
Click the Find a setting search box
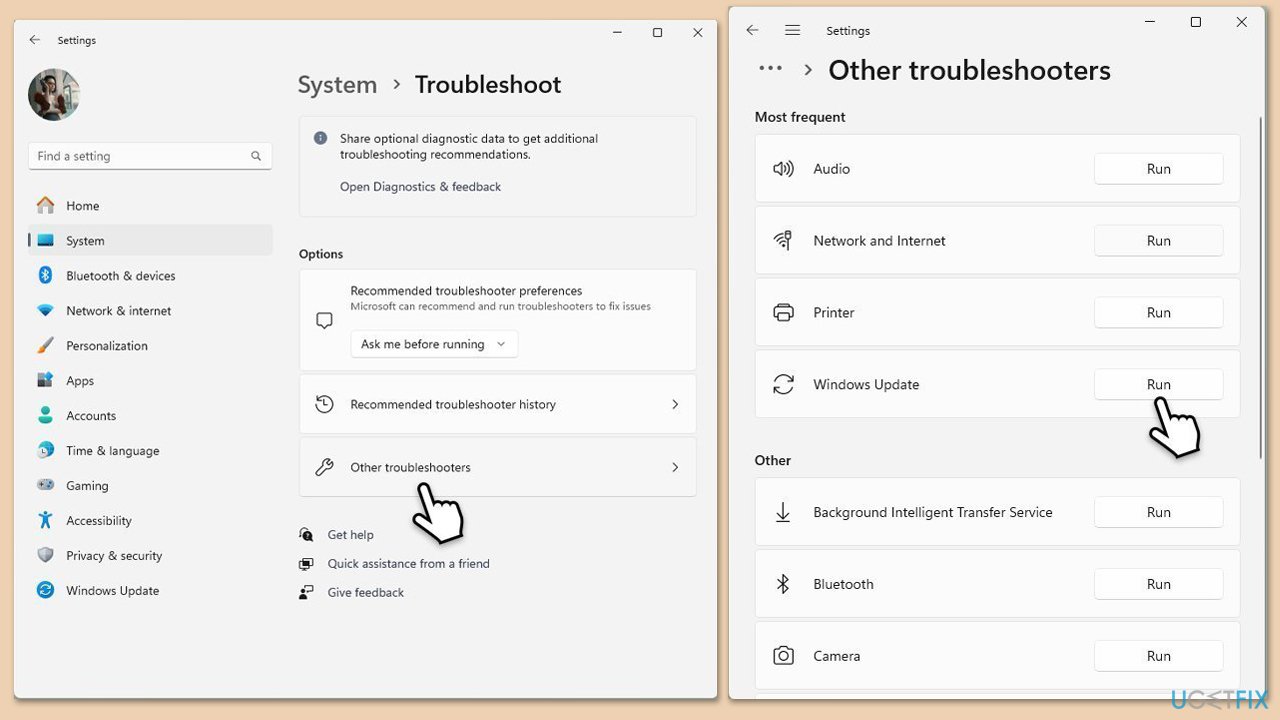tap(150, 156)
